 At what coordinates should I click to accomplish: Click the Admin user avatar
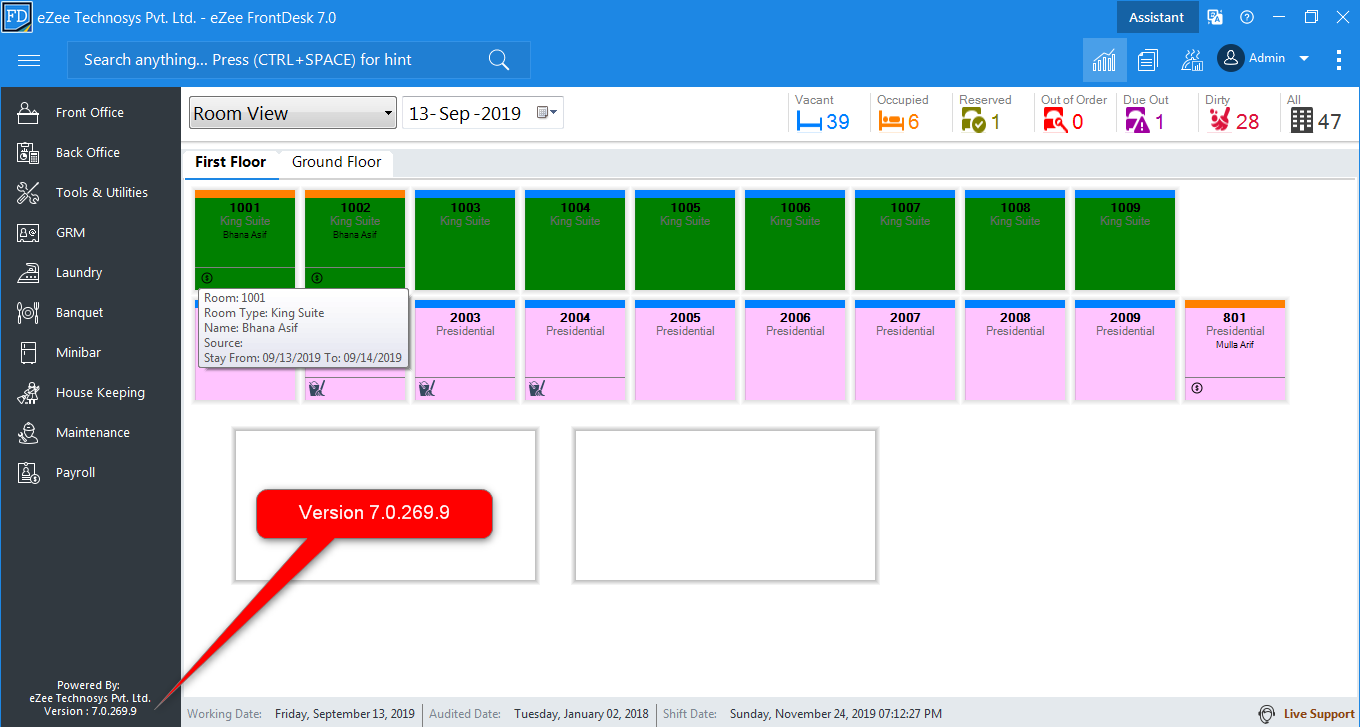pos(1230,58)
